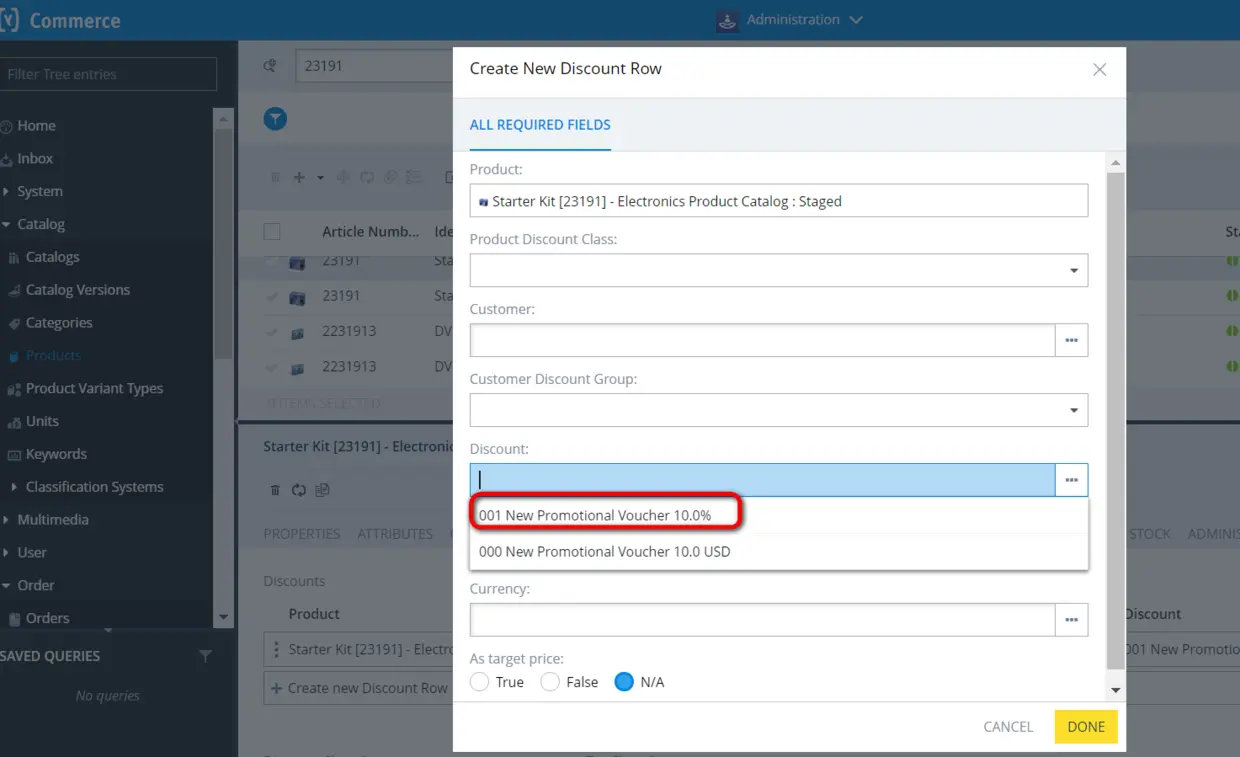This screenshot has height=757, width=1240.
Task: Click the Currency input field
Action: (x=763, y=620)
